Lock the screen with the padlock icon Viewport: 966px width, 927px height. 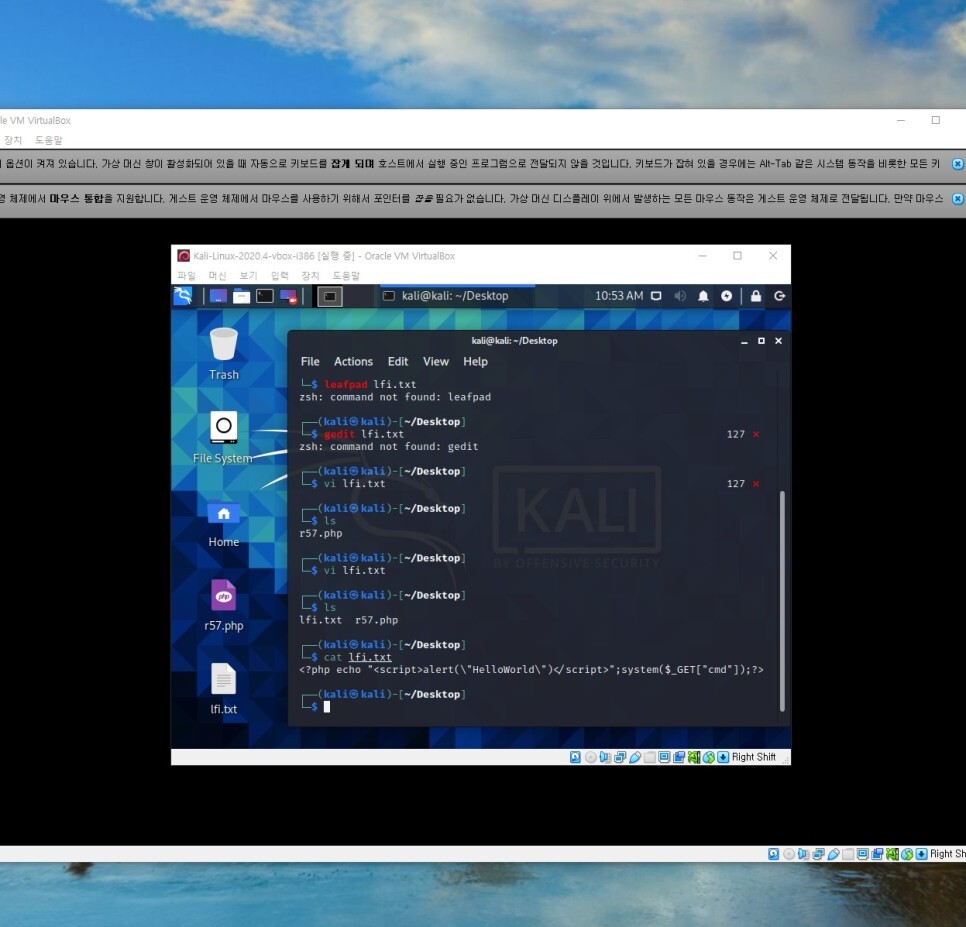click(756, 296)
